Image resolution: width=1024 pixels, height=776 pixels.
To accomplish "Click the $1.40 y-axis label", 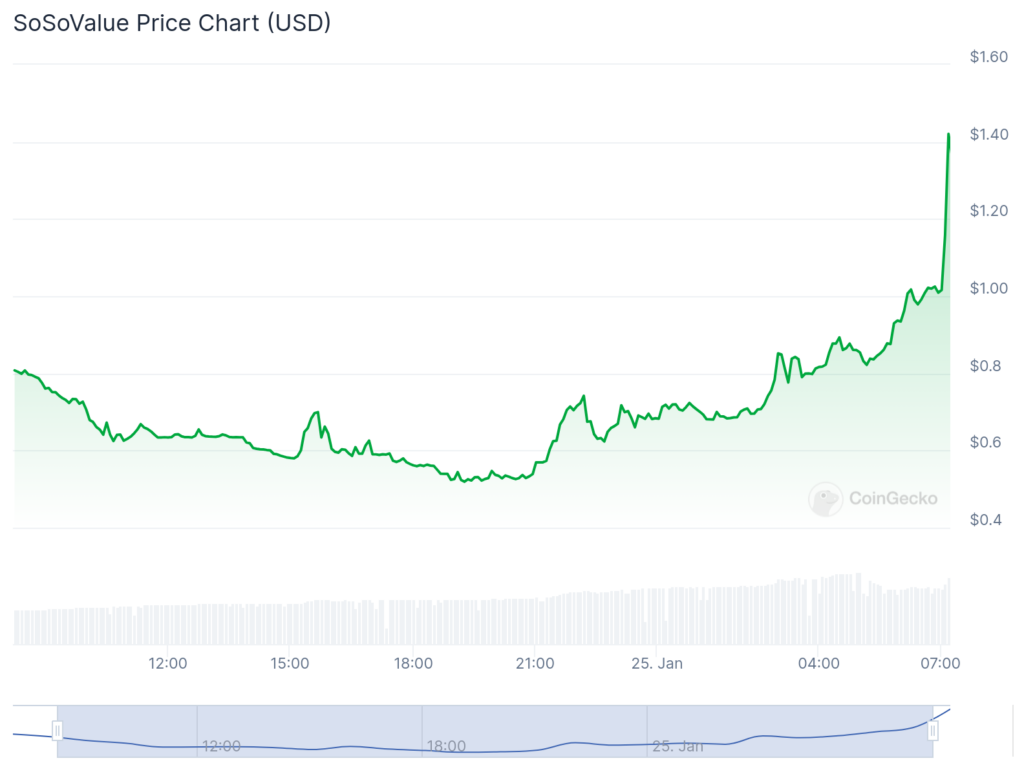I will pyautogui.click(x=988, y=135).
